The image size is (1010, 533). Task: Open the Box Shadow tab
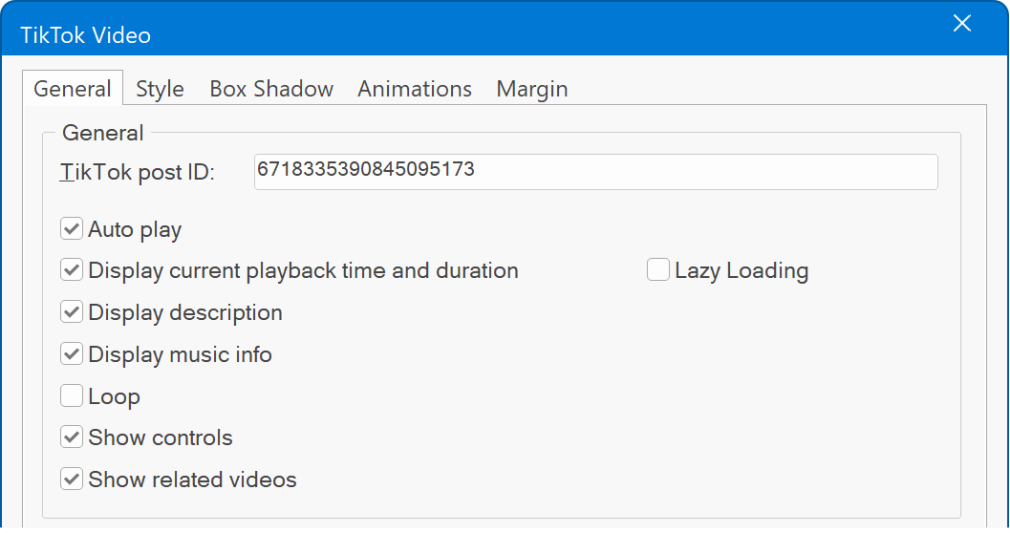[x=271, y=88]
